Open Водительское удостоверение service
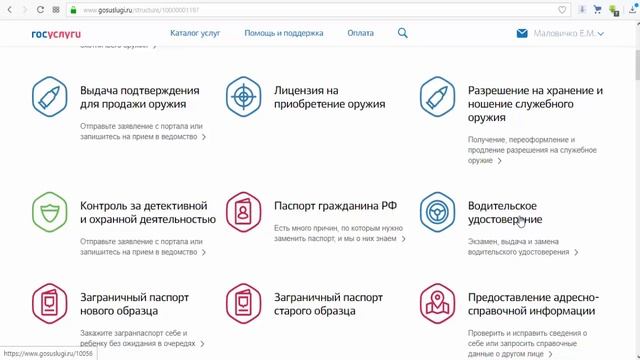 point(505,213)
